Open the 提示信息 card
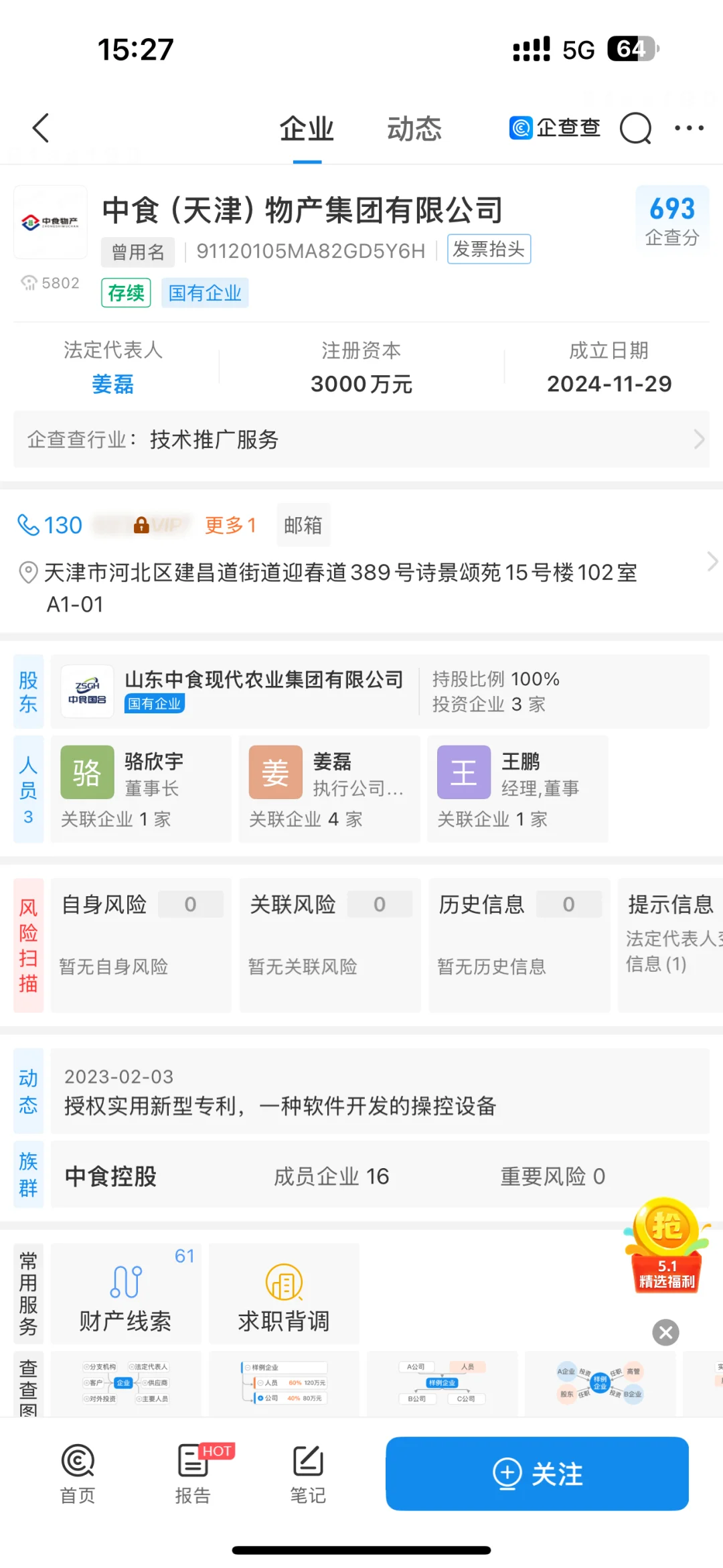The image size is (723, 1568). tap(670, 945)
